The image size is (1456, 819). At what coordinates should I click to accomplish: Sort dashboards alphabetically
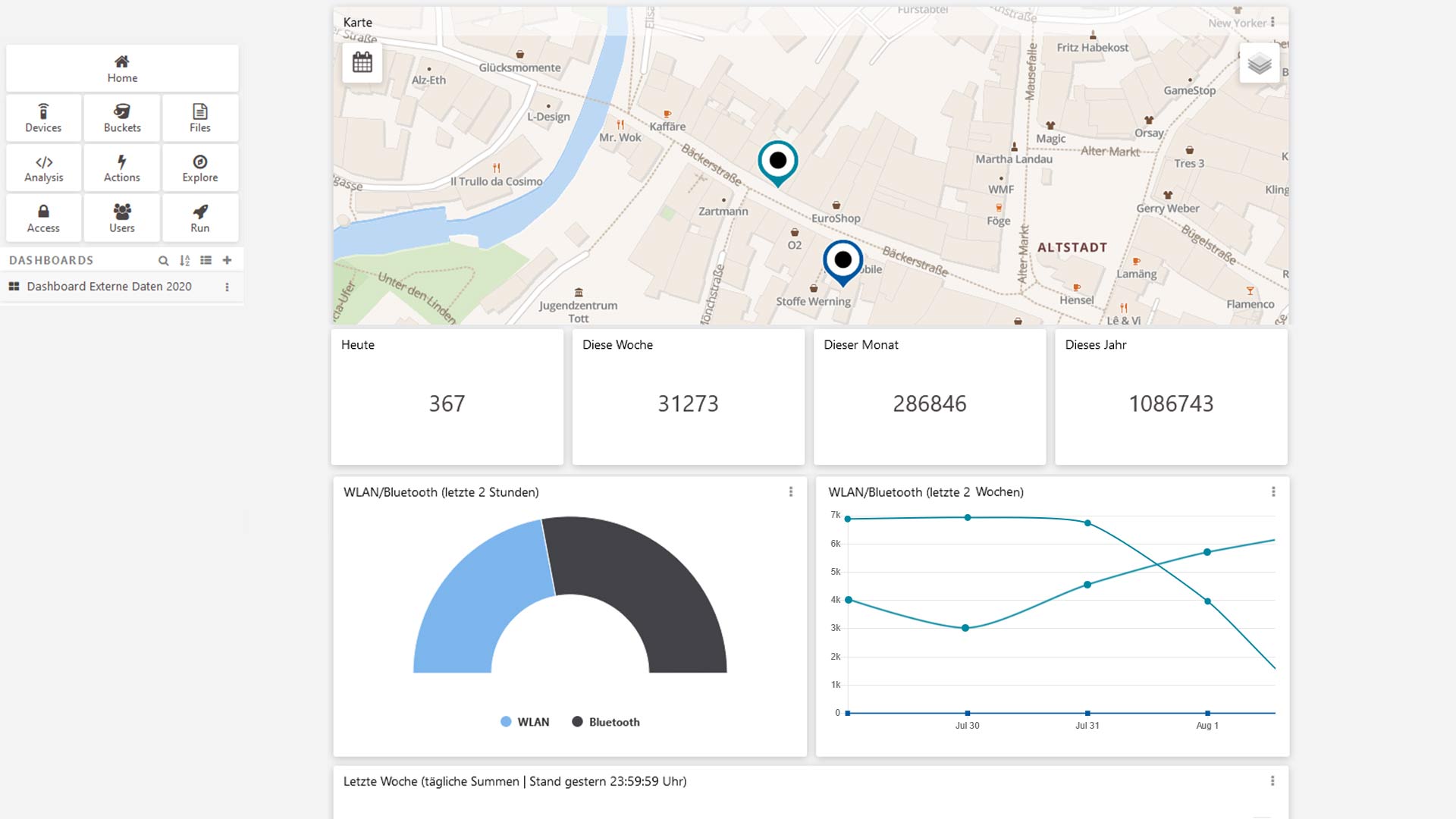click(x=184, y=260)
